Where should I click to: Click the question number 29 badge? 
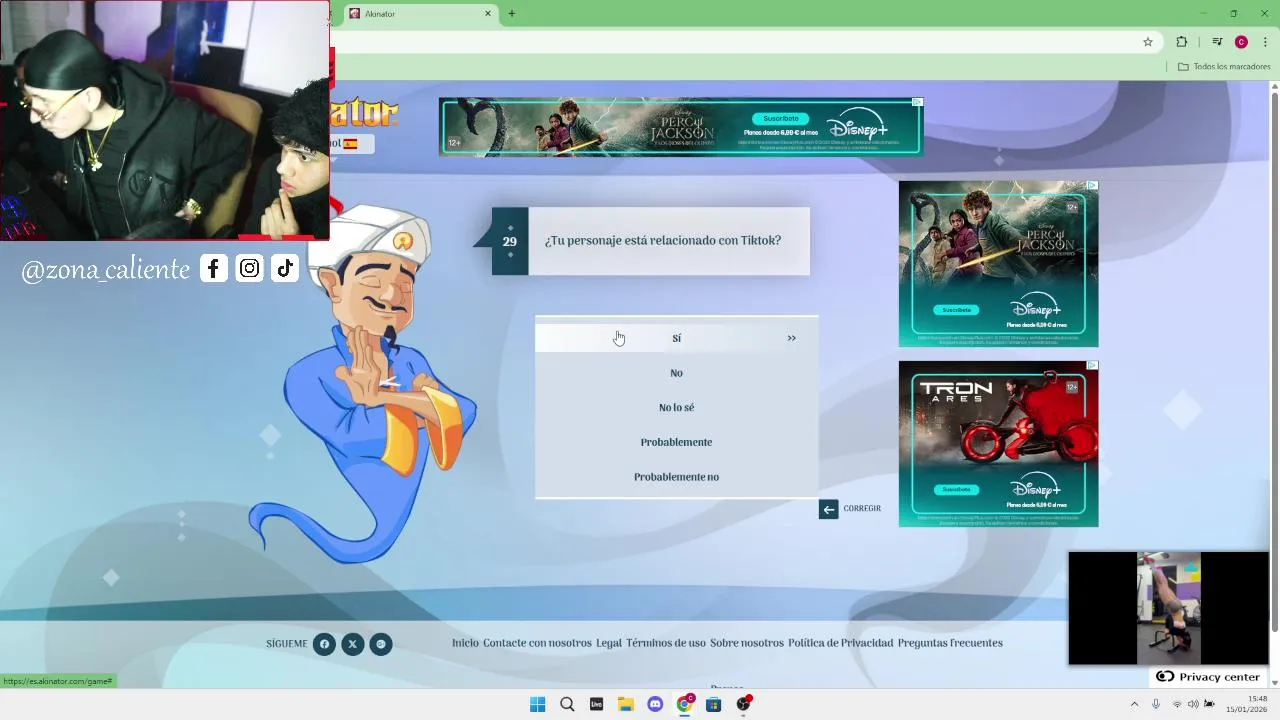click(510, 241)
